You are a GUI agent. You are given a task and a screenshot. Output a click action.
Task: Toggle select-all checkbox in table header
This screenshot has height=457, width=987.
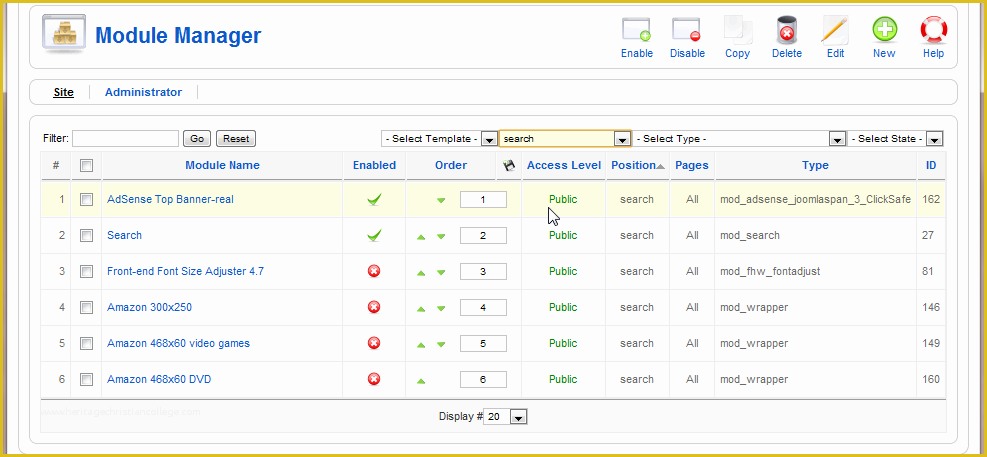(x=86, y=166)
